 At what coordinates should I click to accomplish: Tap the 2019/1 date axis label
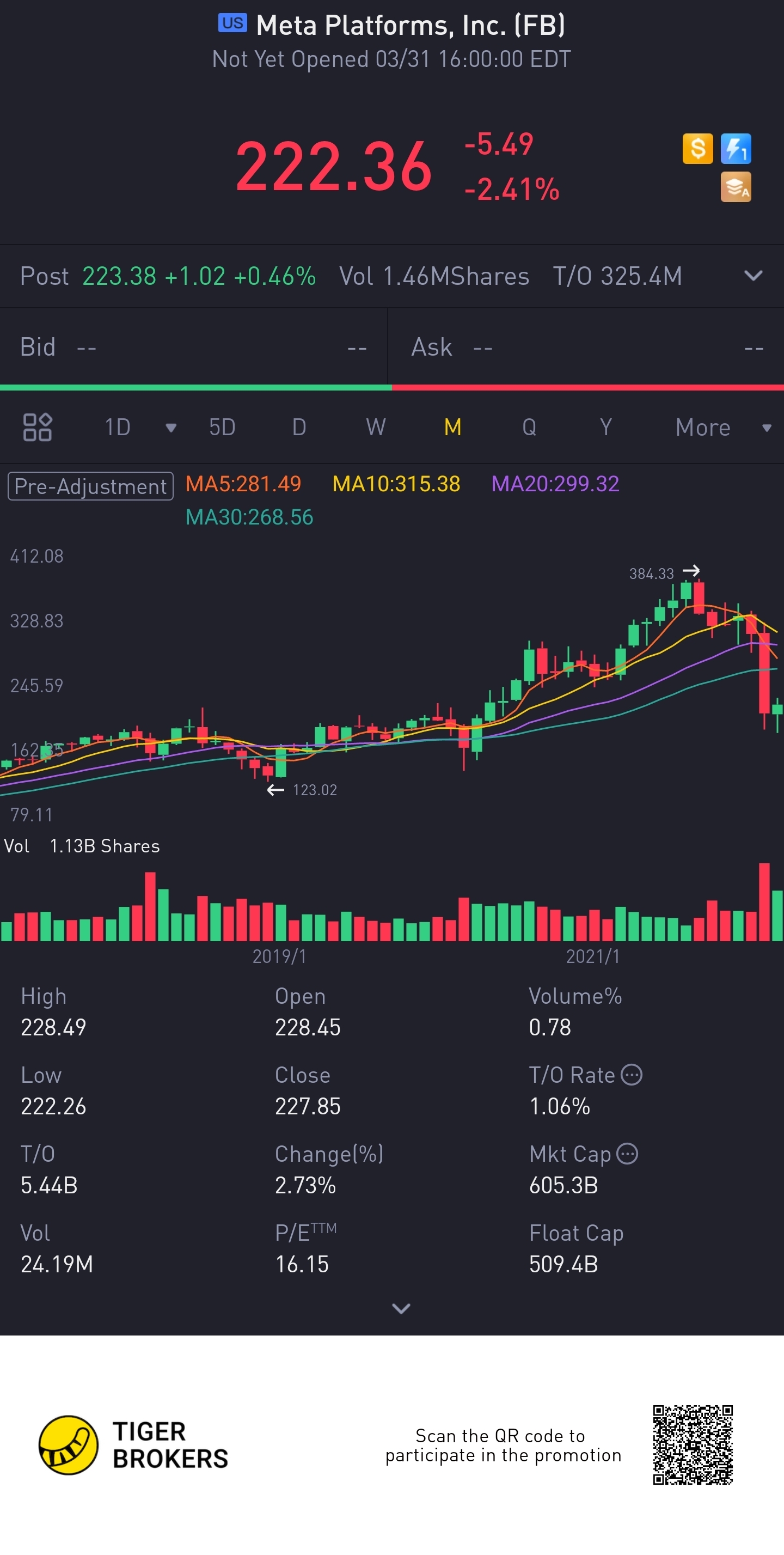(x=279, y=956)
